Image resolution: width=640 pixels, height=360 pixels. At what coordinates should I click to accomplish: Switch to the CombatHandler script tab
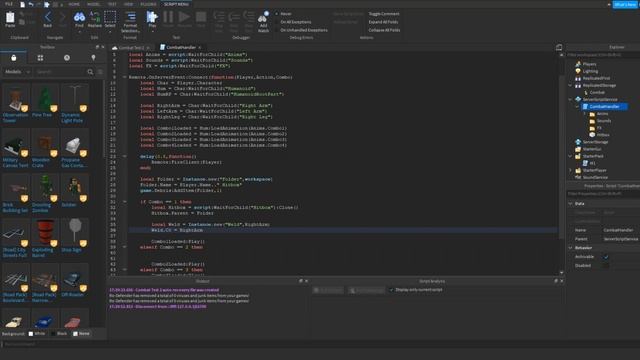click(x=180, y=47)
